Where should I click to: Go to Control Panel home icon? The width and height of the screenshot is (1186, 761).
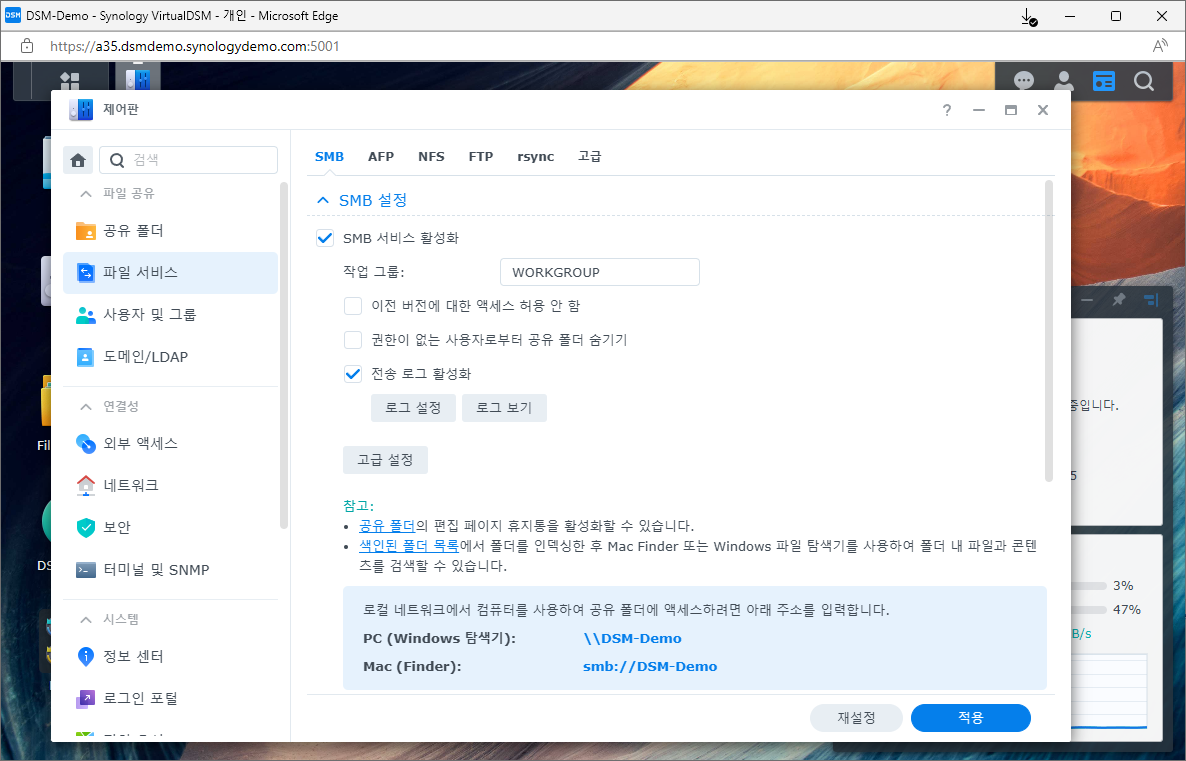tap(78, 160)
